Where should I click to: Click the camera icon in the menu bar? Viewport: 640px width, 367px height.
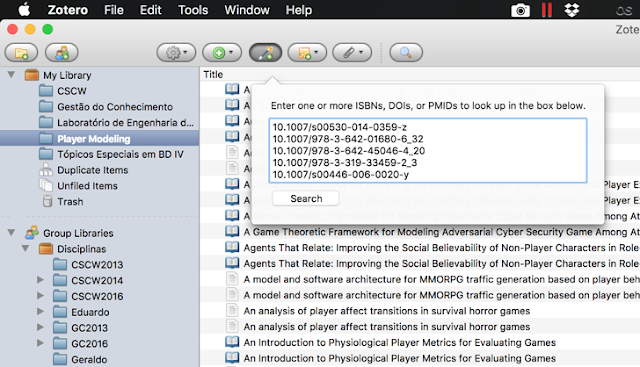coord(520,10)
